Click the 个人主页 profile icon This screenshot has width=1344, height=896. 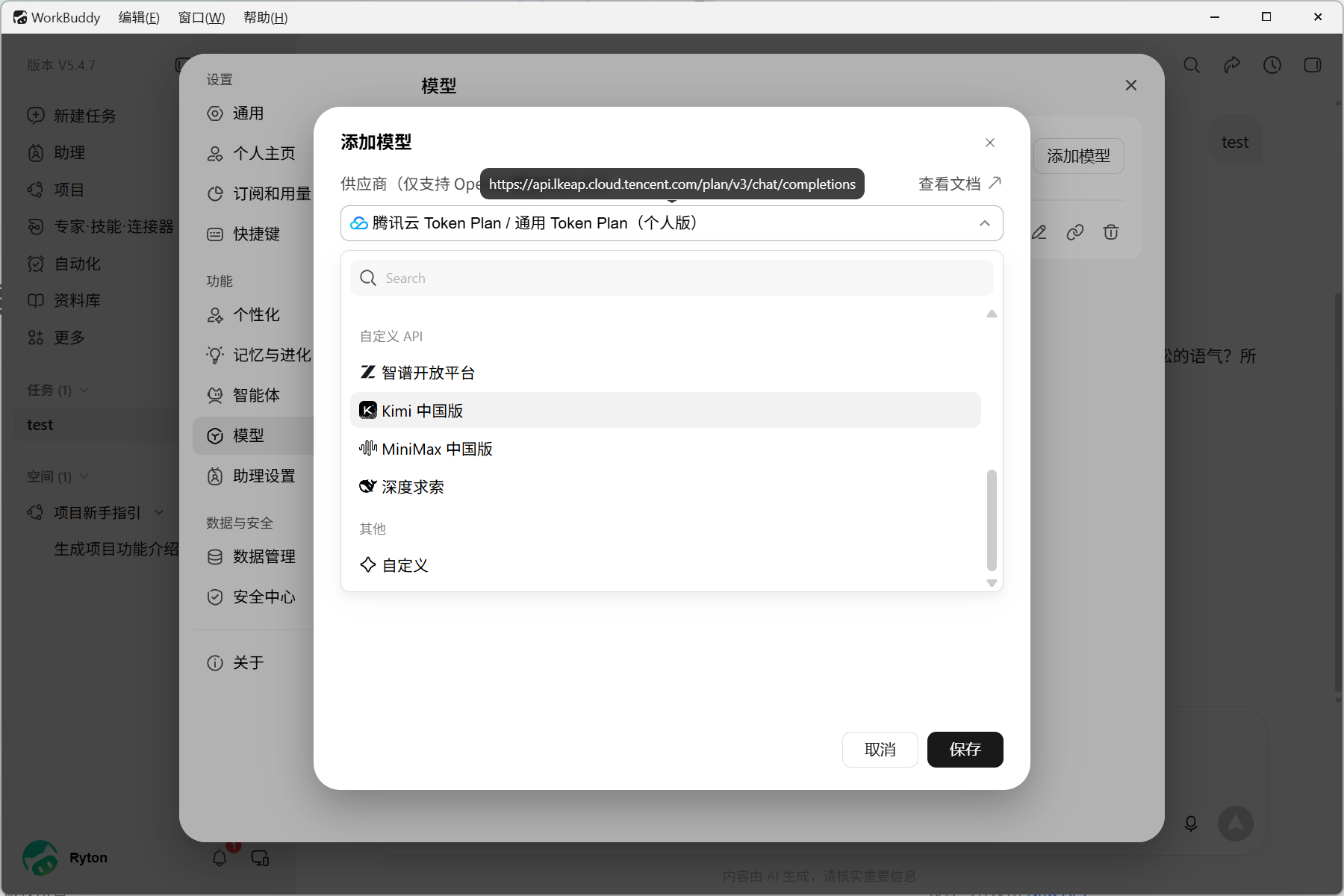point(215,154)
